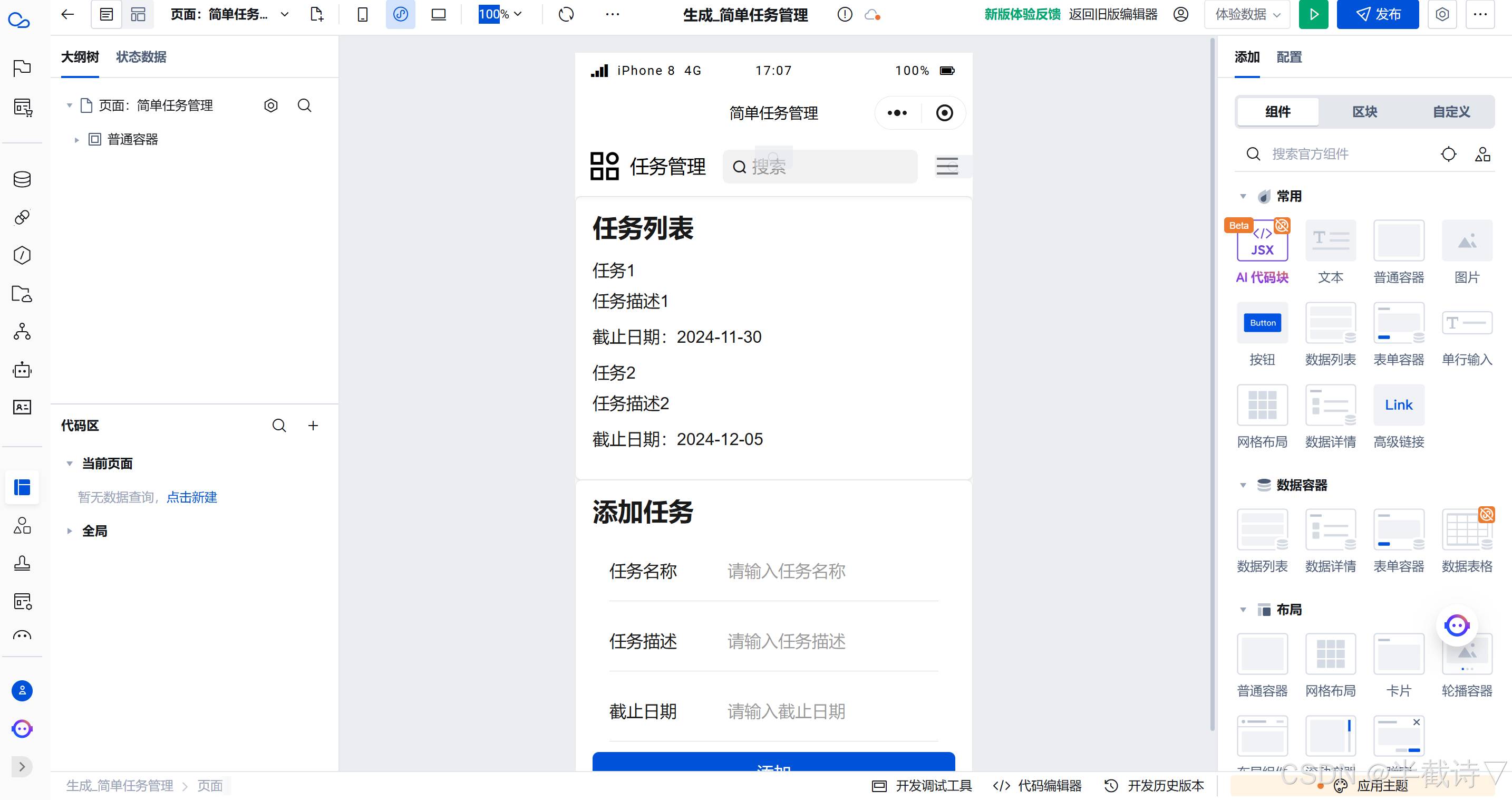Screen dimensions: 1512x800
Task: Toggle the outline list view icon
Action: [106, 15]
